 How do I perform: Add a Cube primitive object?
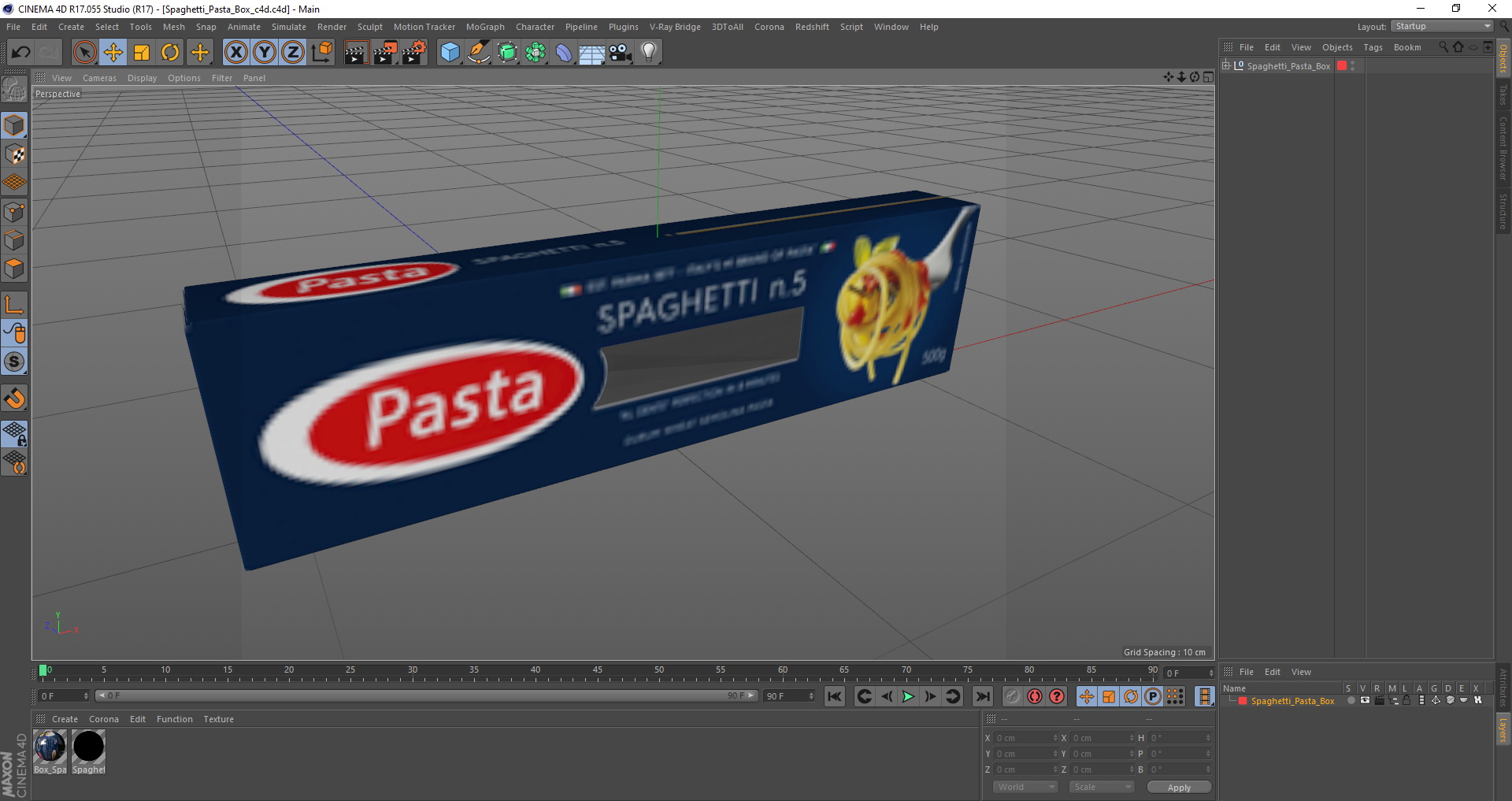[x=450, y=52]
